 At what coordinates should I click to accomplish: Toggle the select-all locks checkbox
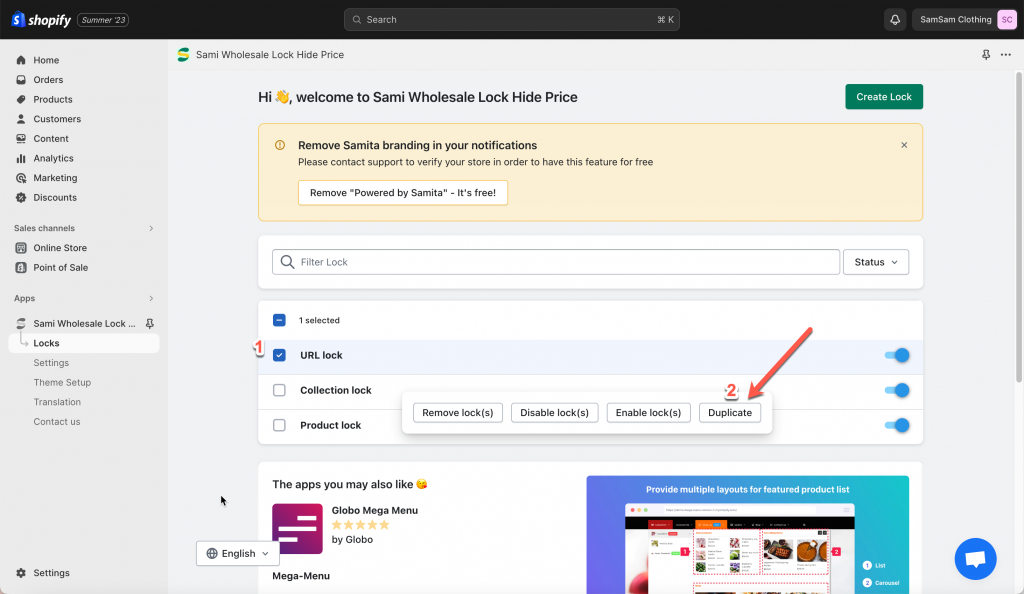(x=279, y=320)
